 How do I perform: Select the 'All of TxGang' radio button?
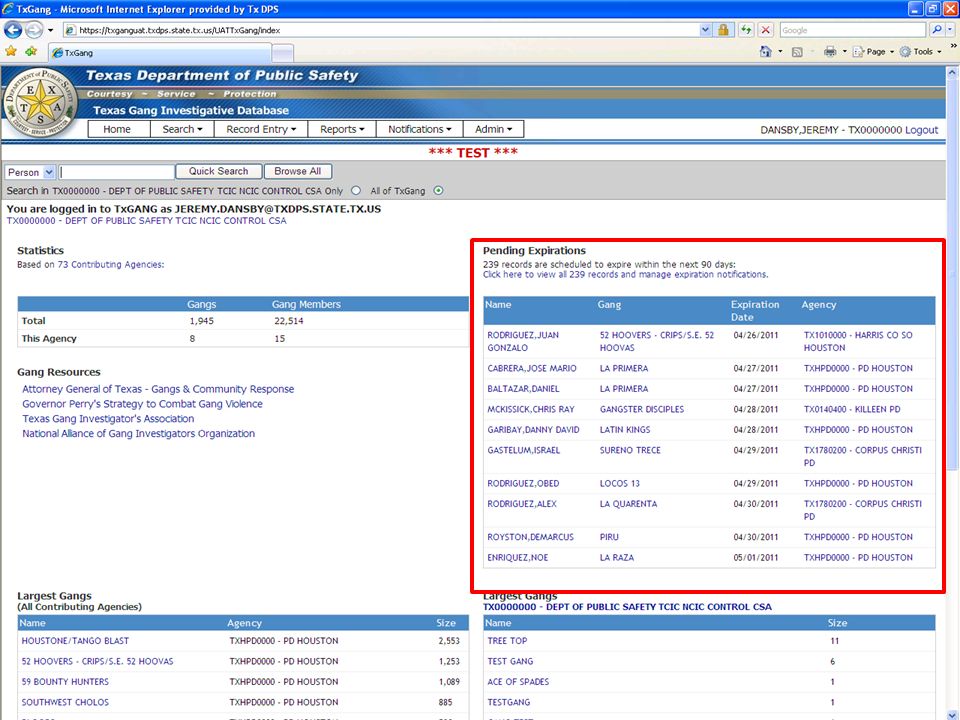[438, 191]
